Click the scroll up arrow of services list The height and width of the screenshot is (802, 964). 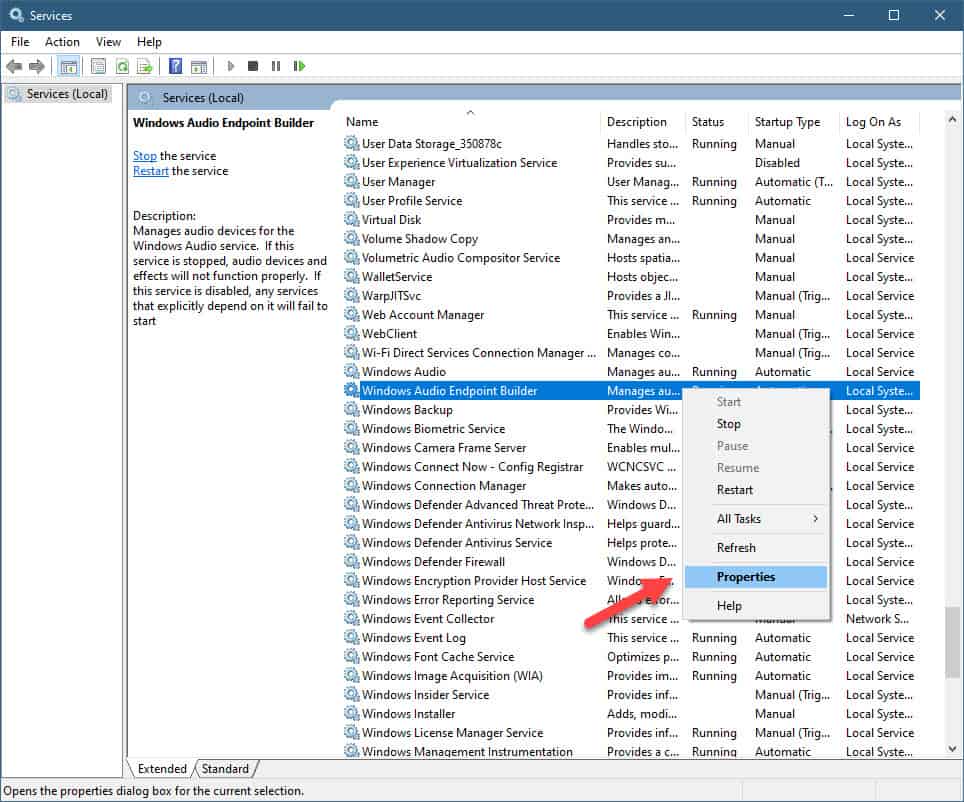click(952, 120)
